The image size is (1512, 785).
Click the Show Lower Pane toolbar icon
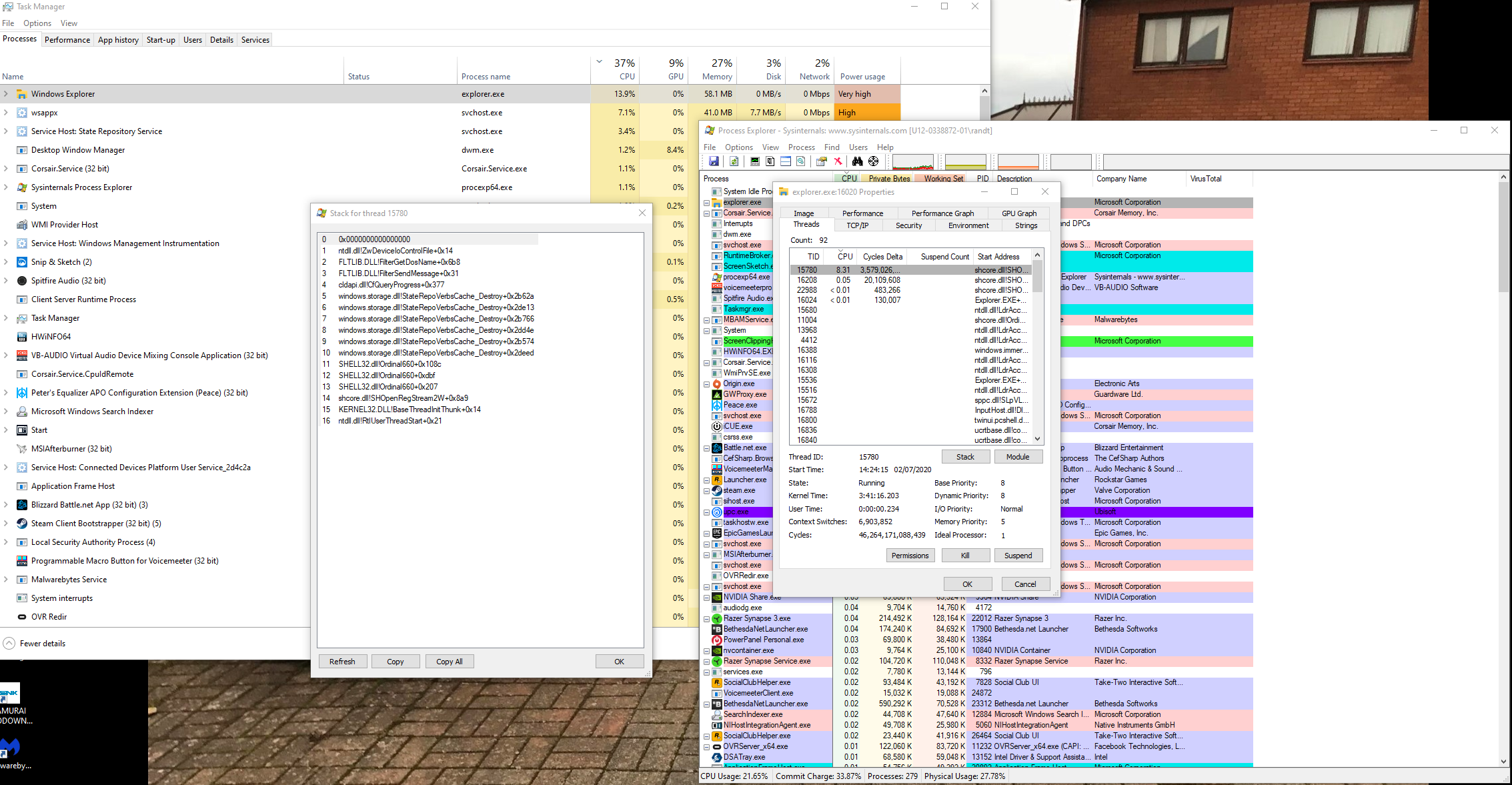click(x=786, y=161)
